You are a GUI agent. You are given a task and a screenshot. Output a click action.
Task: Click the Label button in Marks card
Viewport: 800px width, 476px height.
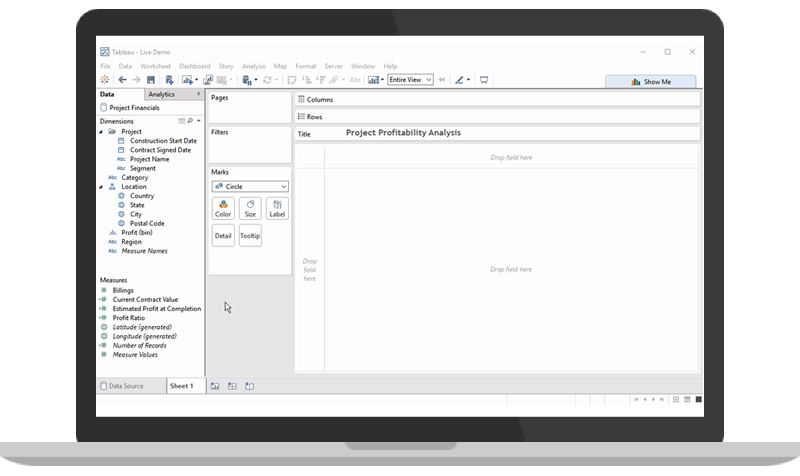point(277,209)
